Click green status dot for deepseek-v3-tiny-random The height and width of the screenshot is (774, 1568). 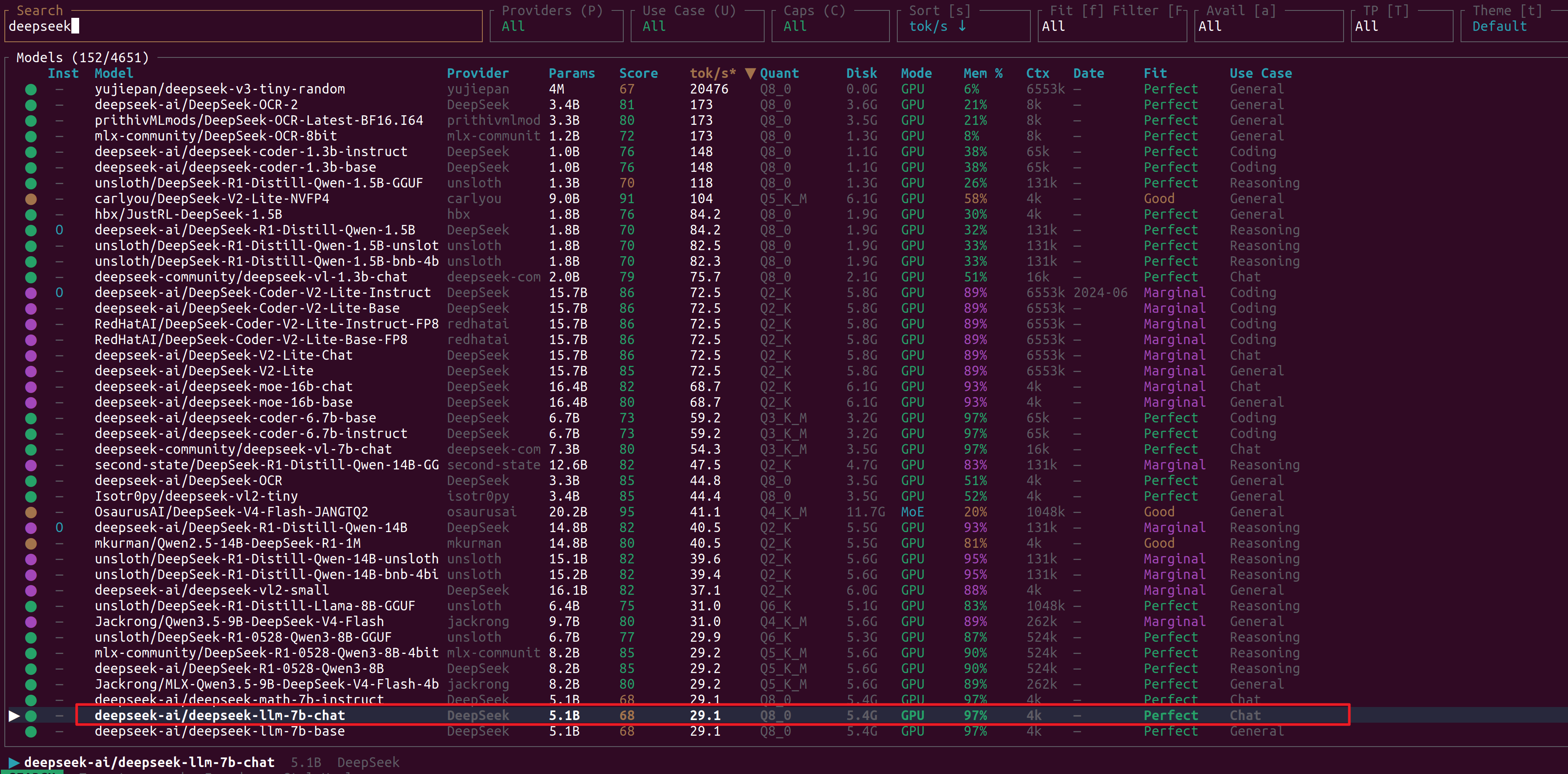click(x=31, y=90)
